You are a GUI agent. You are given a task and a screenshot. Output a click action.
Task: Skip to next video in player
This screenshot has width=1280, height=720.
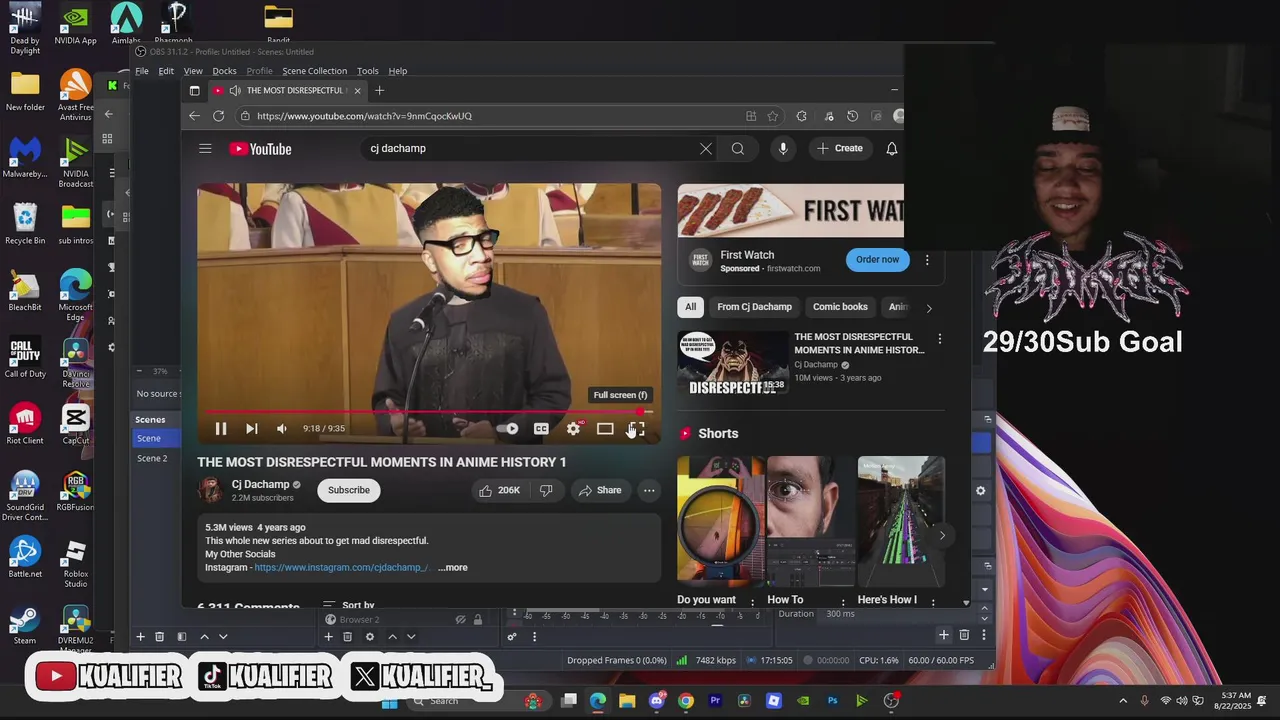[x=252, y=429]
